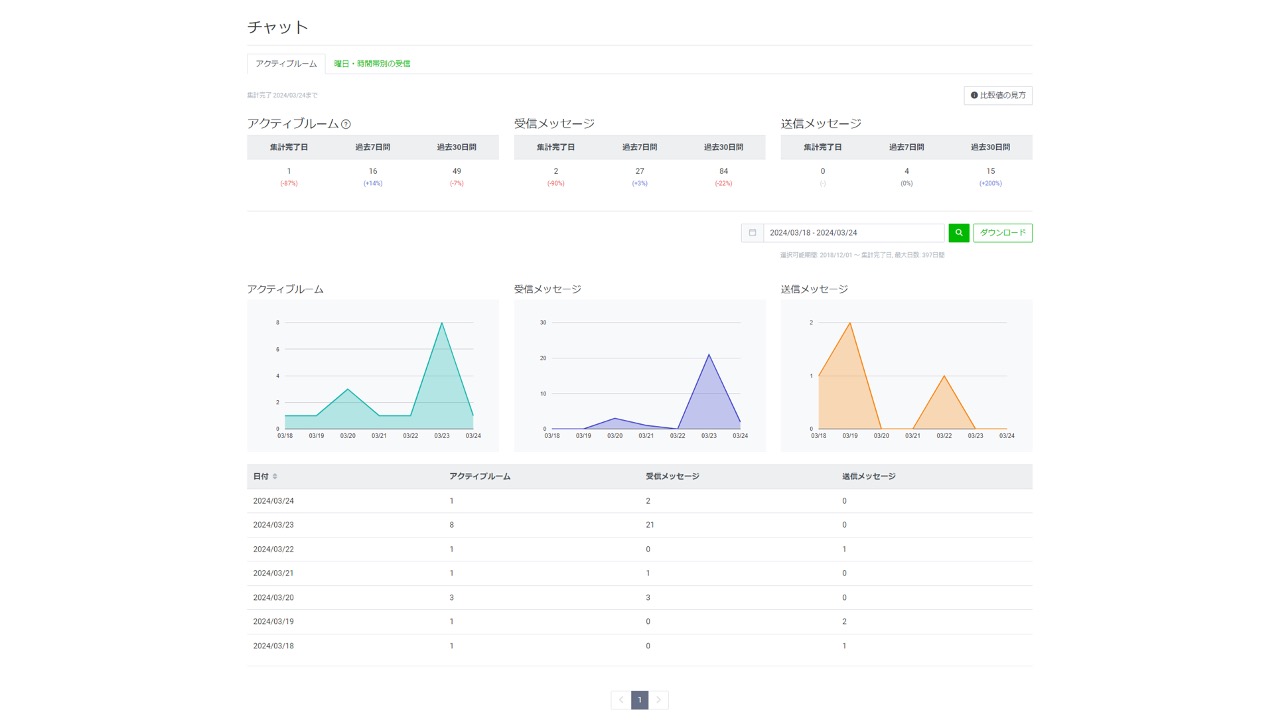Viewport: 1280px width, 720px height.
Task: Go to the previous page arrow
Action: click(621, 700)
